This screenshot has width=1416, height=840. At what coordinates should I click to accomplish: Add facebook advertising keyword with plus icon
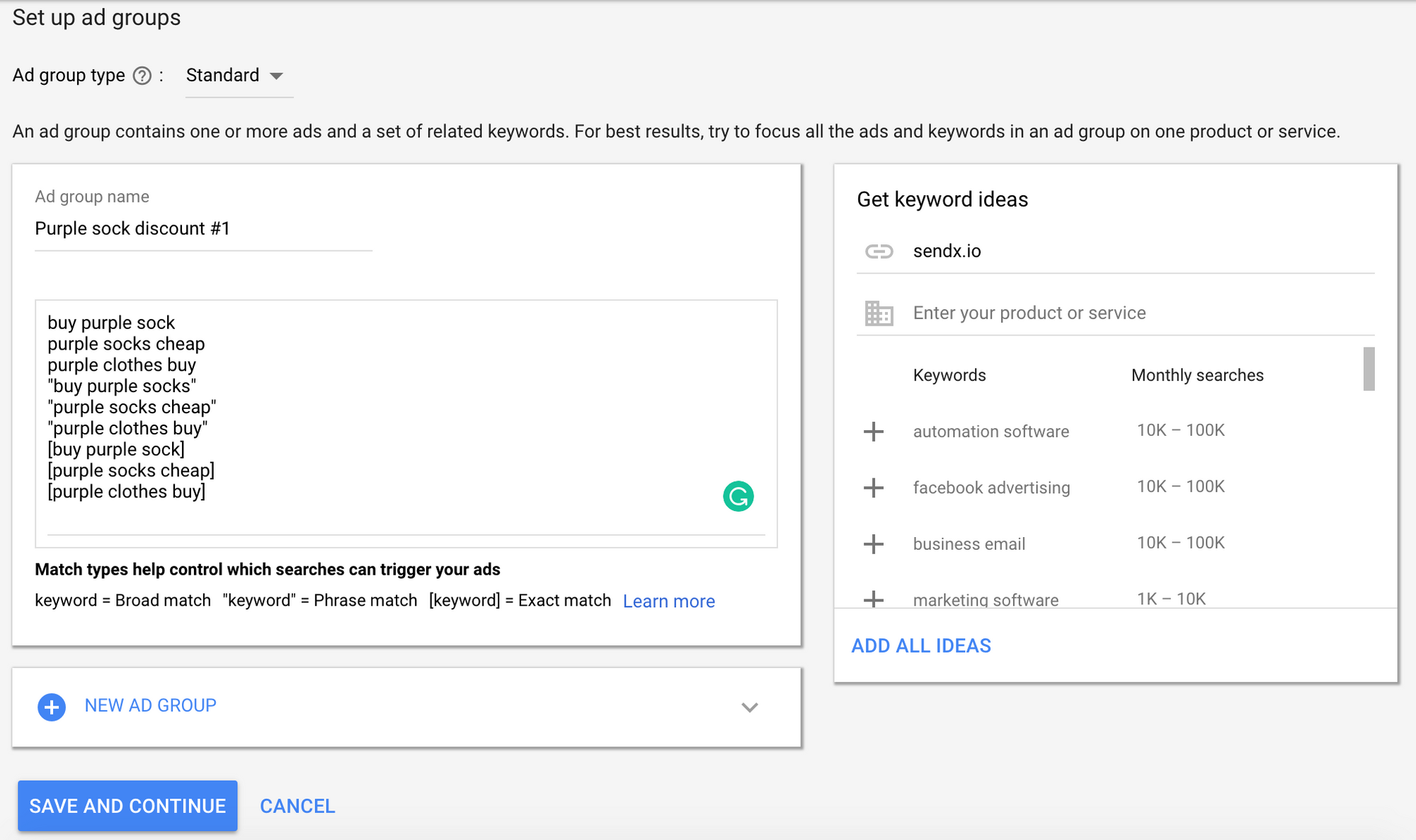pyautogui.click(x=874, y=488)
